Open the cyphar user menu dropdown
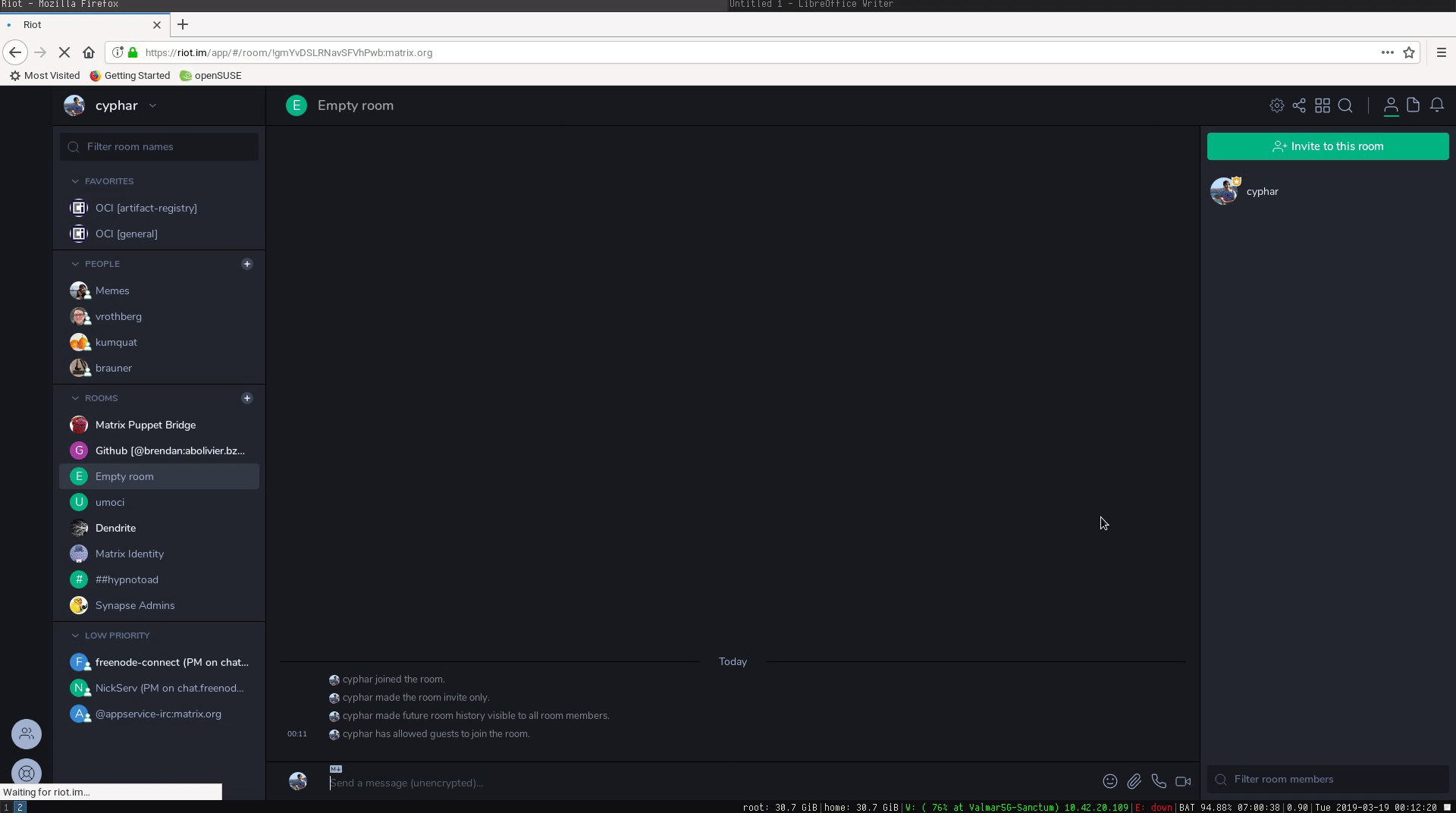Screen dimensions: 1456x813 coord(152,105)
